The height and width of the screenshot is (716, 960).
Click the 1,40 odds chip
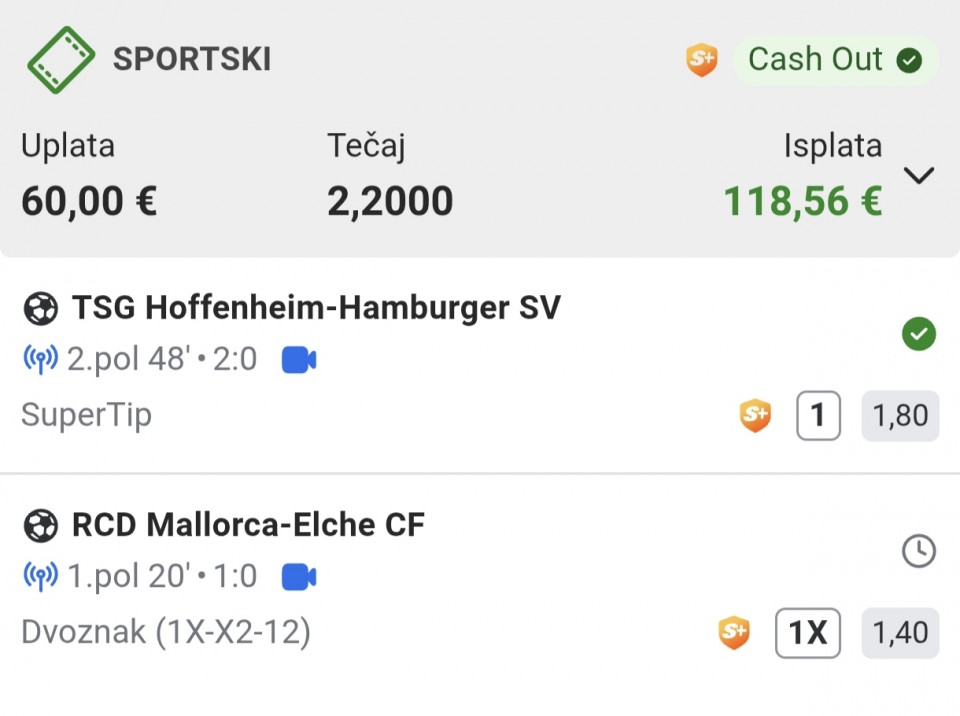(900, 632)
